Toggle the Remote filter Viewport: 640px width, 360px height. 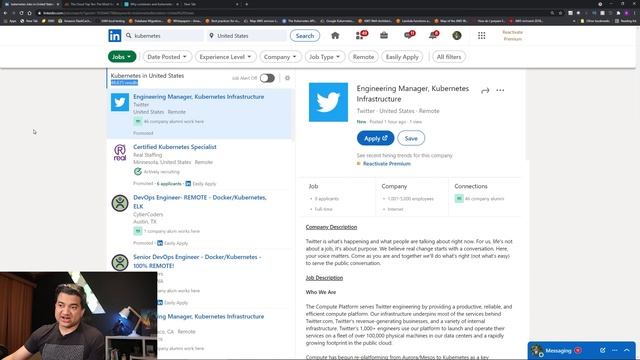click(363, 57)
